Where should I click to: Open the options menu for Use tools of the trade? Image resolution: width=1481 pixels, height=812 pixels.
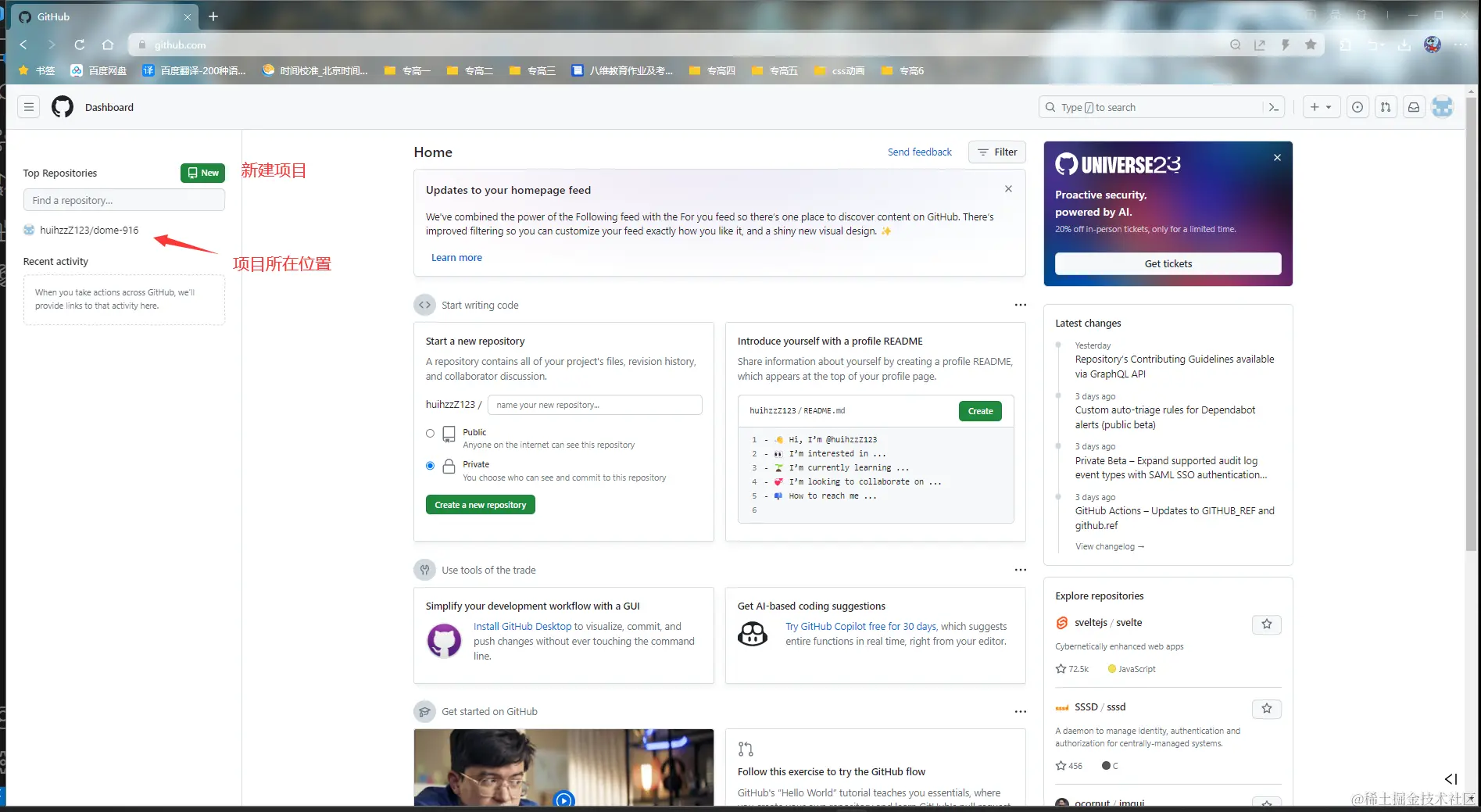[x=1020, y=570]
